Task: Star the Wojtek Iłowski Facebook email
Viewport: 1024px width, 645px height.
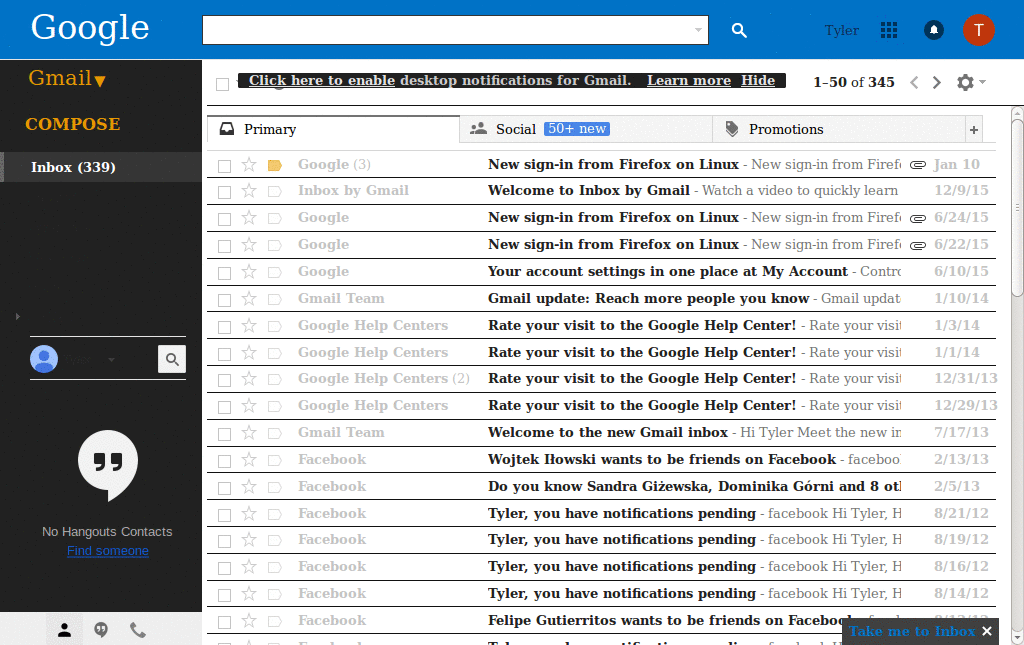Action: (247, 459)
